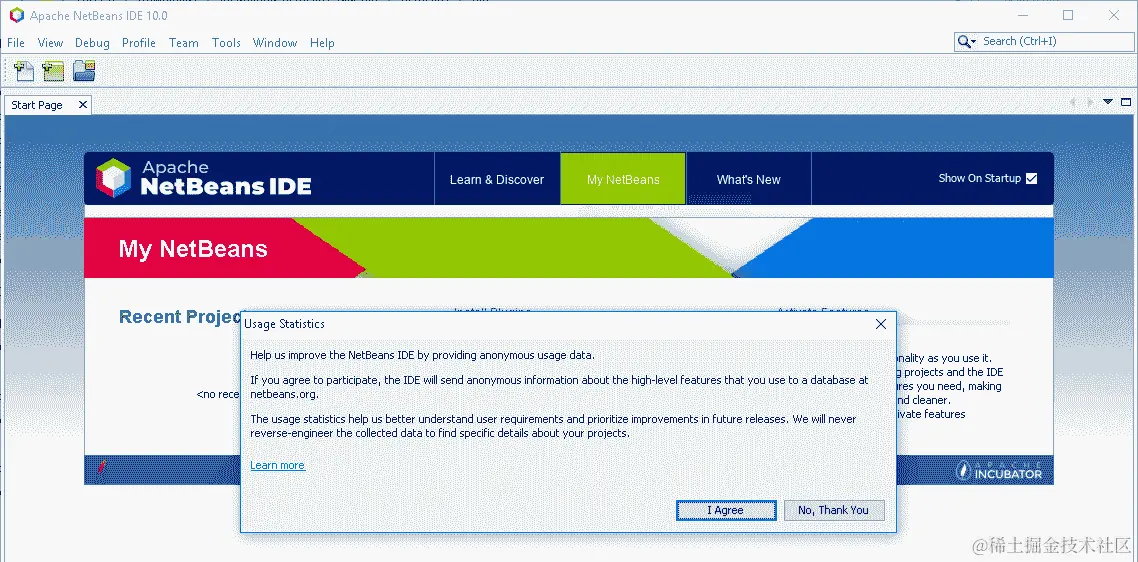Open the View menu
Viewport: 1138px width, 562px height.
(x=50, y=43)
